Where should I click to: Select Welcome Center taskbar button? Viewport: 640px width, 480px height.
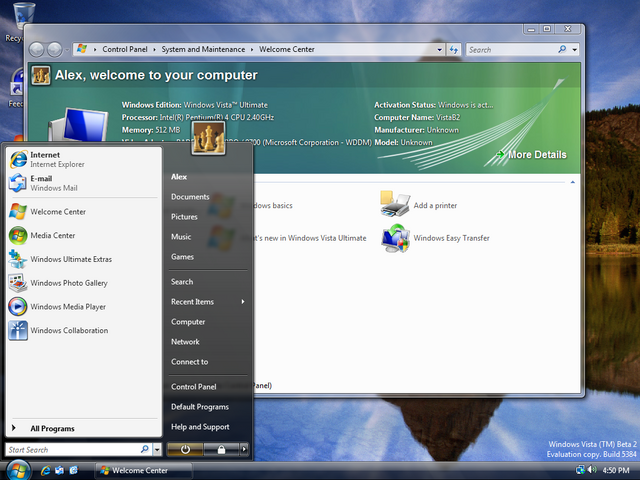144,470
